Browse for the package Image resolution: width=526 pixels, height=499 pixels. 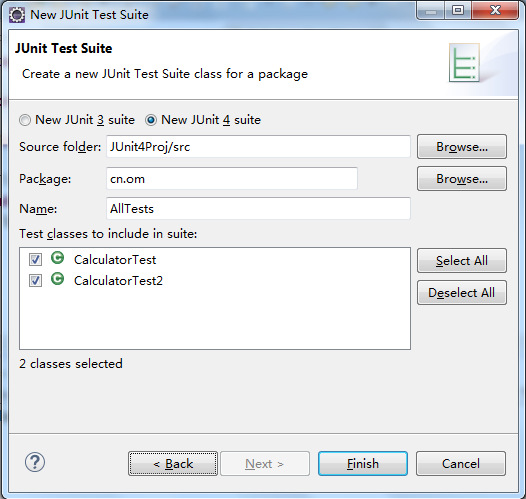coord(462,179)
